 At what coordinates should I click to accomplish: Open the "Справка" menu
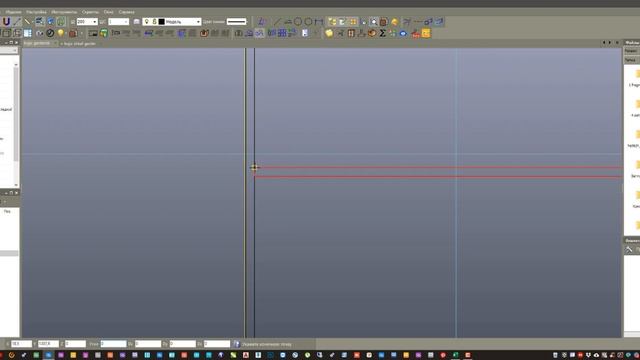tap(127, 12)
